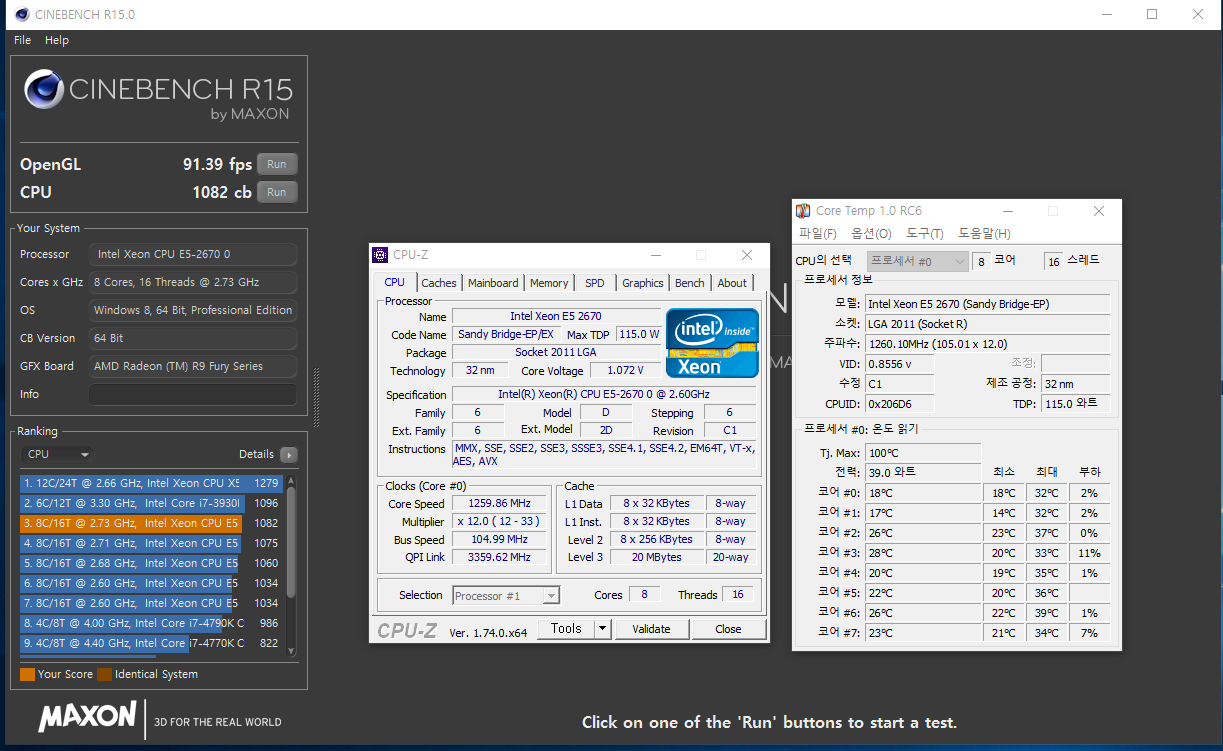The image size is (1223, 751).
Task: Switch to the CPU tab in CPU-Z
Action: point(394,283)
